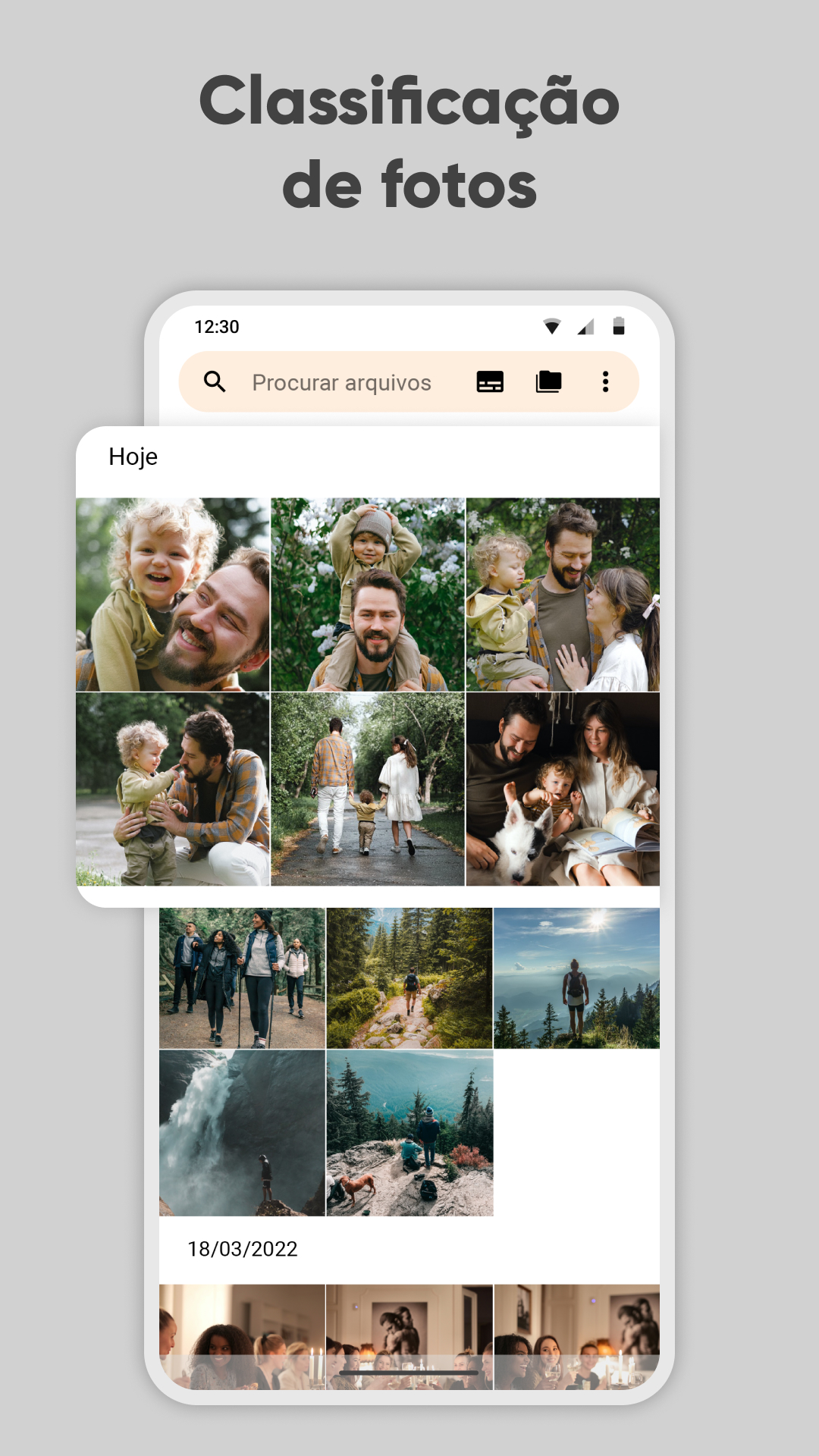Screen dimensions: 819x1456
Task: Select the 18/03/2022 date header
Action: [x=243, y=1249]
